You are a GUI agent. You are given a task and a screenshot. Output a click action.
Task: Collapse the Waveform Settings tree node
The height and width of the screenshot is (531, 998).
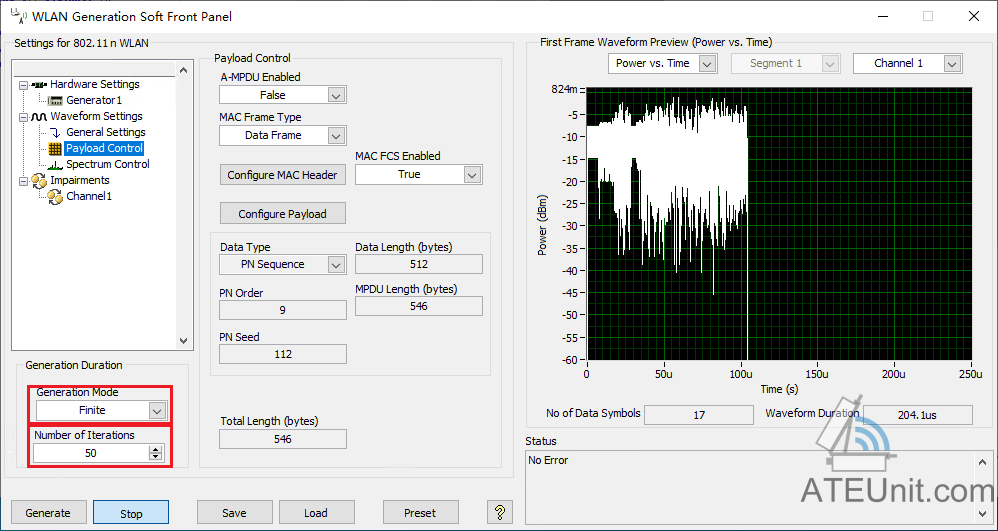tap(24, 117)
